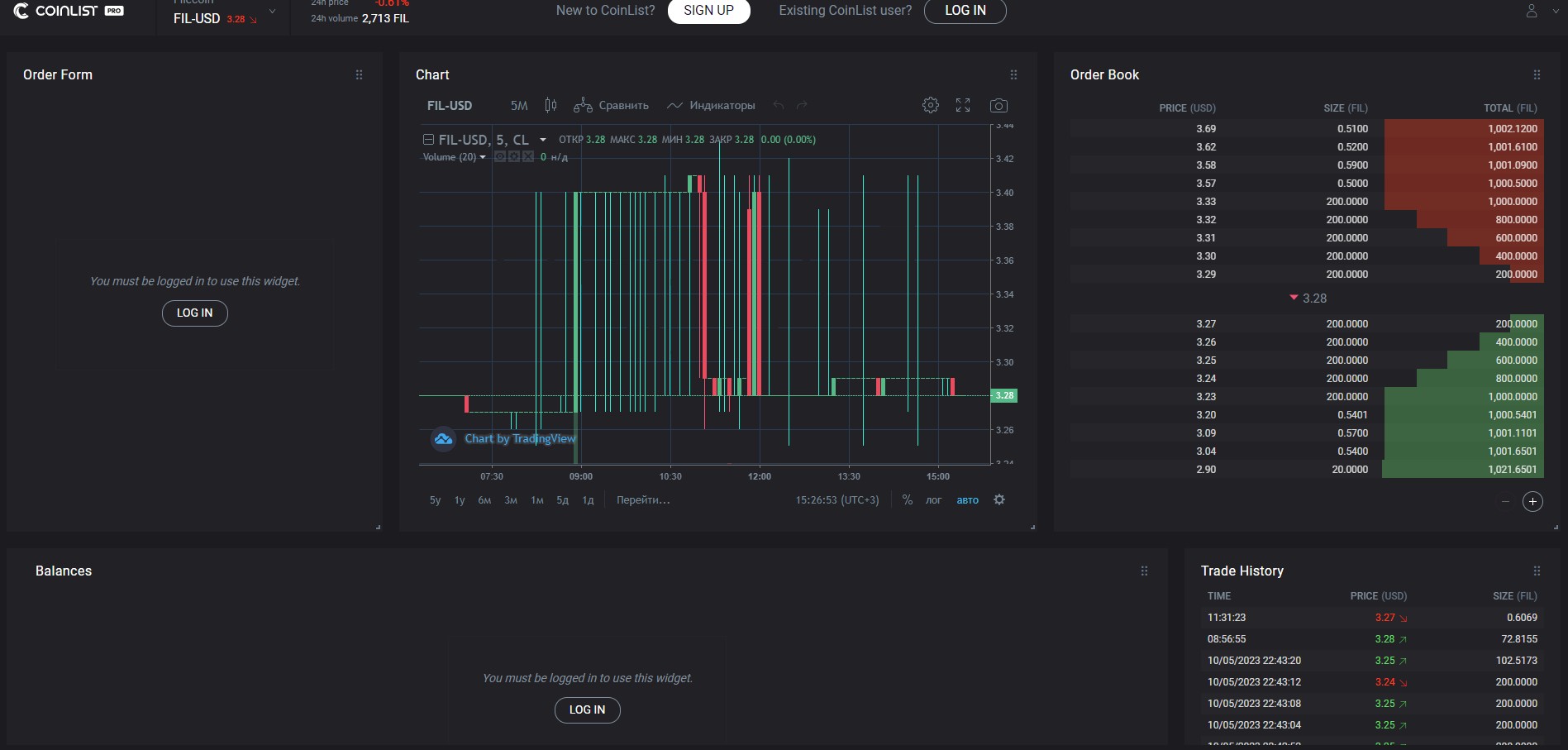Click the chart undo arrow
The width and height of the screenshot is (1568, 750).
778,106
